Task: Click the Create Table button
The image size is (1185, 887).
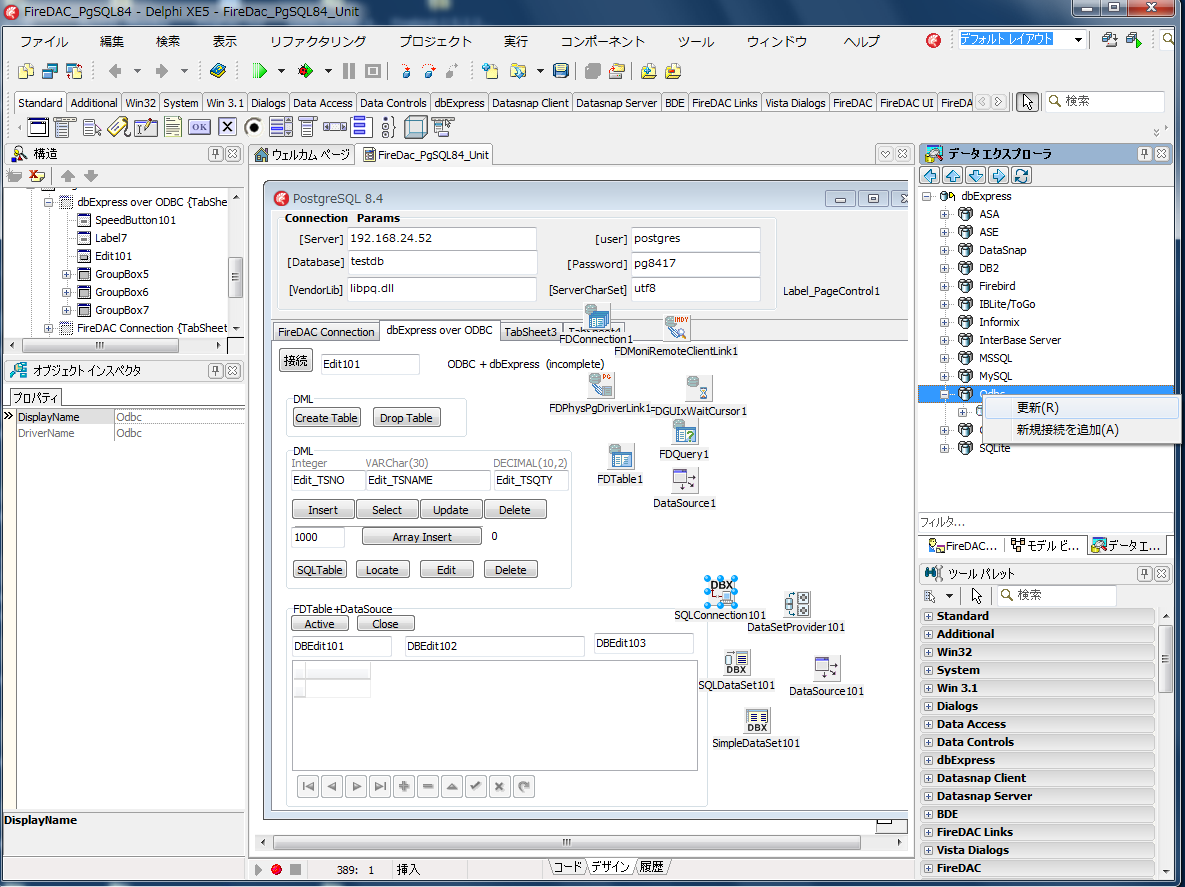Action: click(326, 418)
